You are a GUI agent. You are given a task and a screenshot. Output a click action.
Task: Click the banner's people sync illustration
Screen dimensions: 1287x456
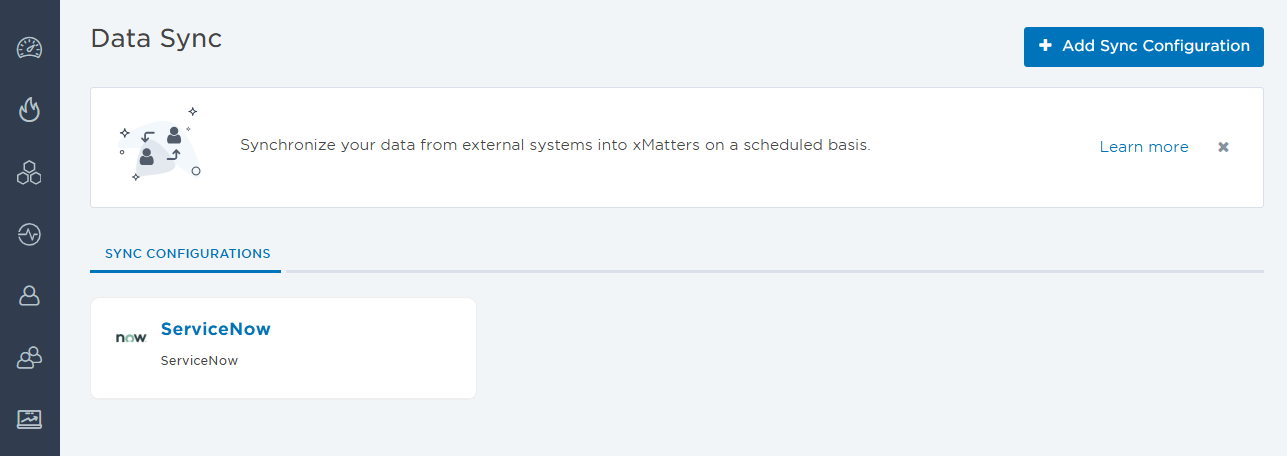158,147
